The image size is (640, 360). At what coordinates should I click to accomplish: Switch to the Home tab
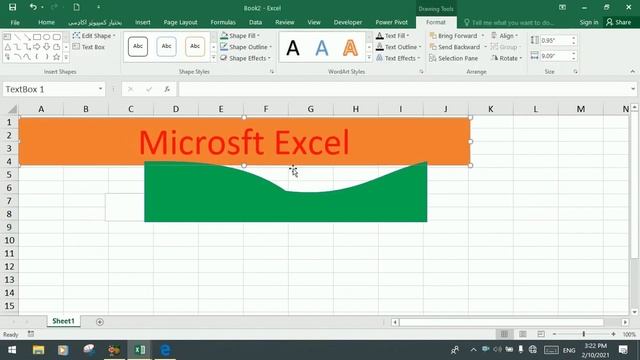(46, 22)
